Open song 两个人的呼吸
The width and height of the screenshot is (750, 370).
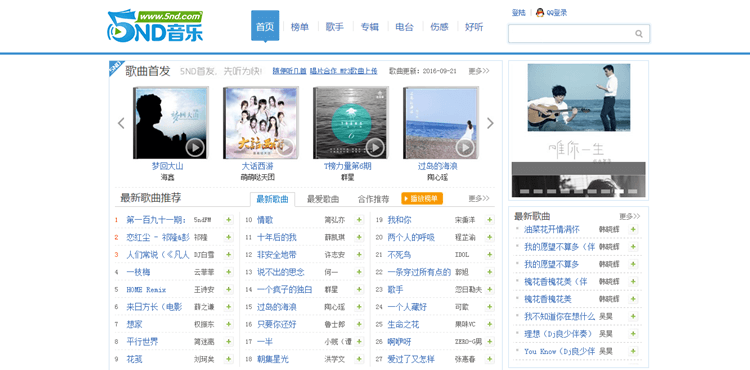[411, 237]
